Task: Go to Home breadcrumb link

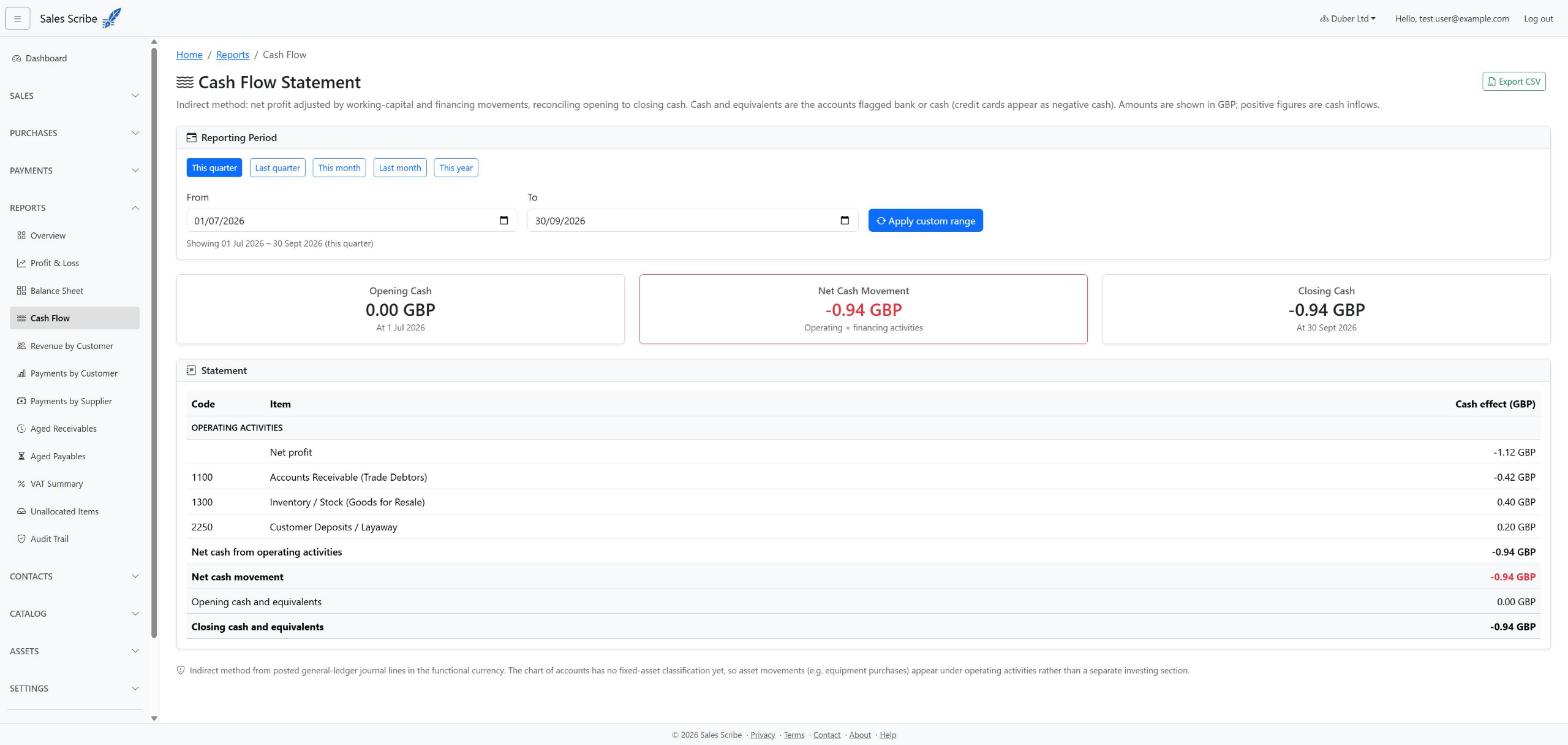Action: click(189, 55)
